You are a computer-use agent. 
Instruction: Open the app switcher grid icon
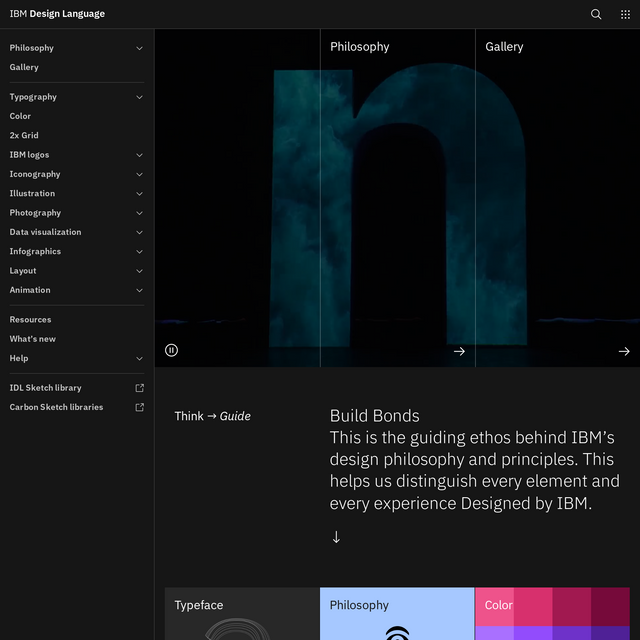pyautogui.click(x=625, y=14)
